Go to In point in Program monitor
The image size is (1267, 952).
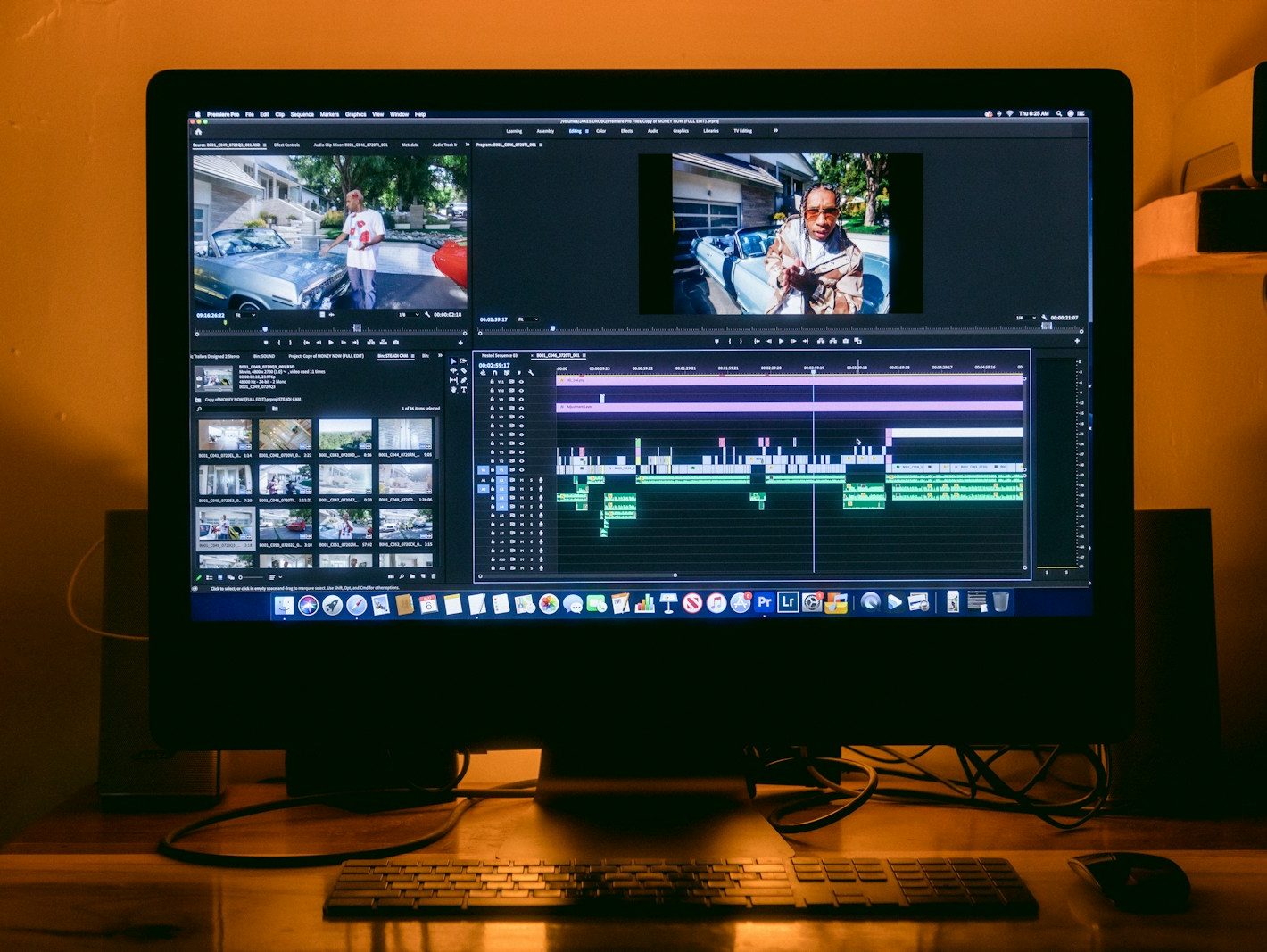click(757, 341)
